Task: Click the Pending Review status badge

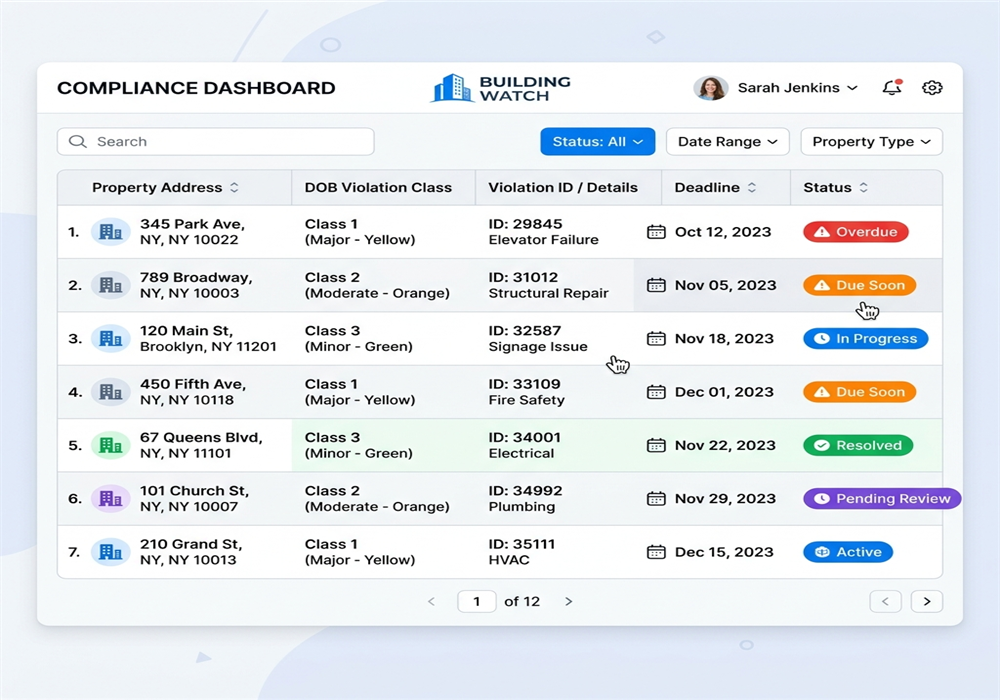Action: click(882, 499)
